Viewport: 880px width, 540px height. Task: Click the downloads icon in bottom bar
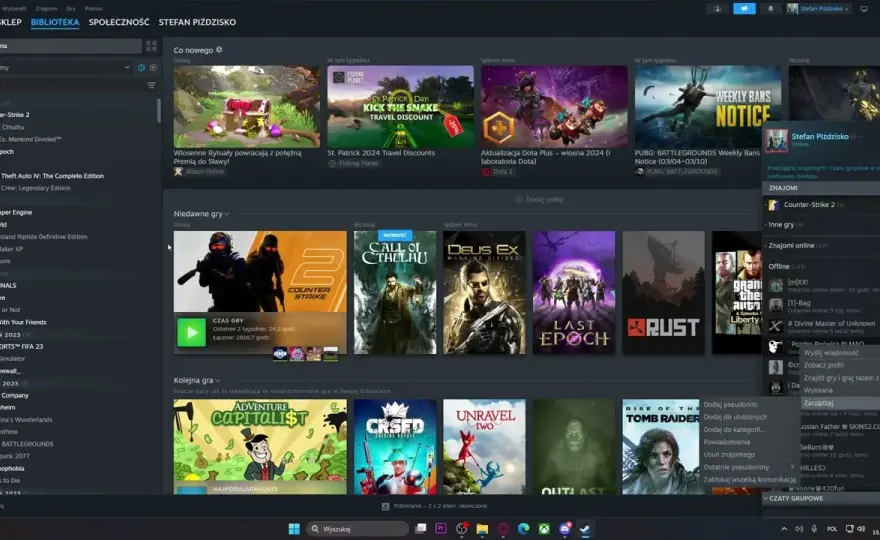point(386,506)
